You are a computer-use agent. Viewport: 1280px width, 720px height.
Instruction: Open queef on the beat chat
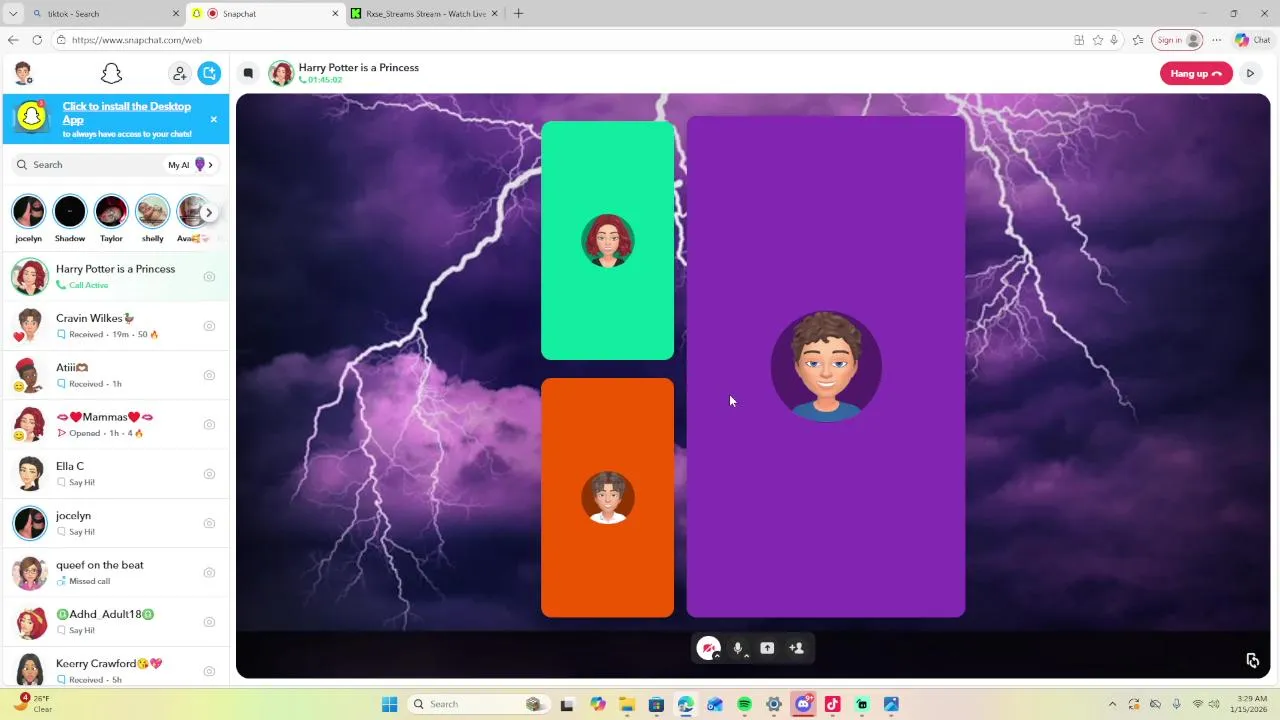115,572
